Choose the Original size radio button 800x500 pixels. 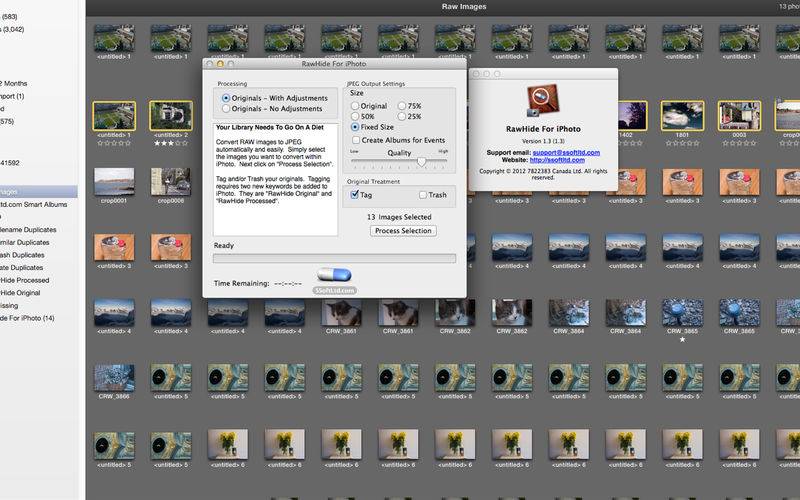(355, 106)
